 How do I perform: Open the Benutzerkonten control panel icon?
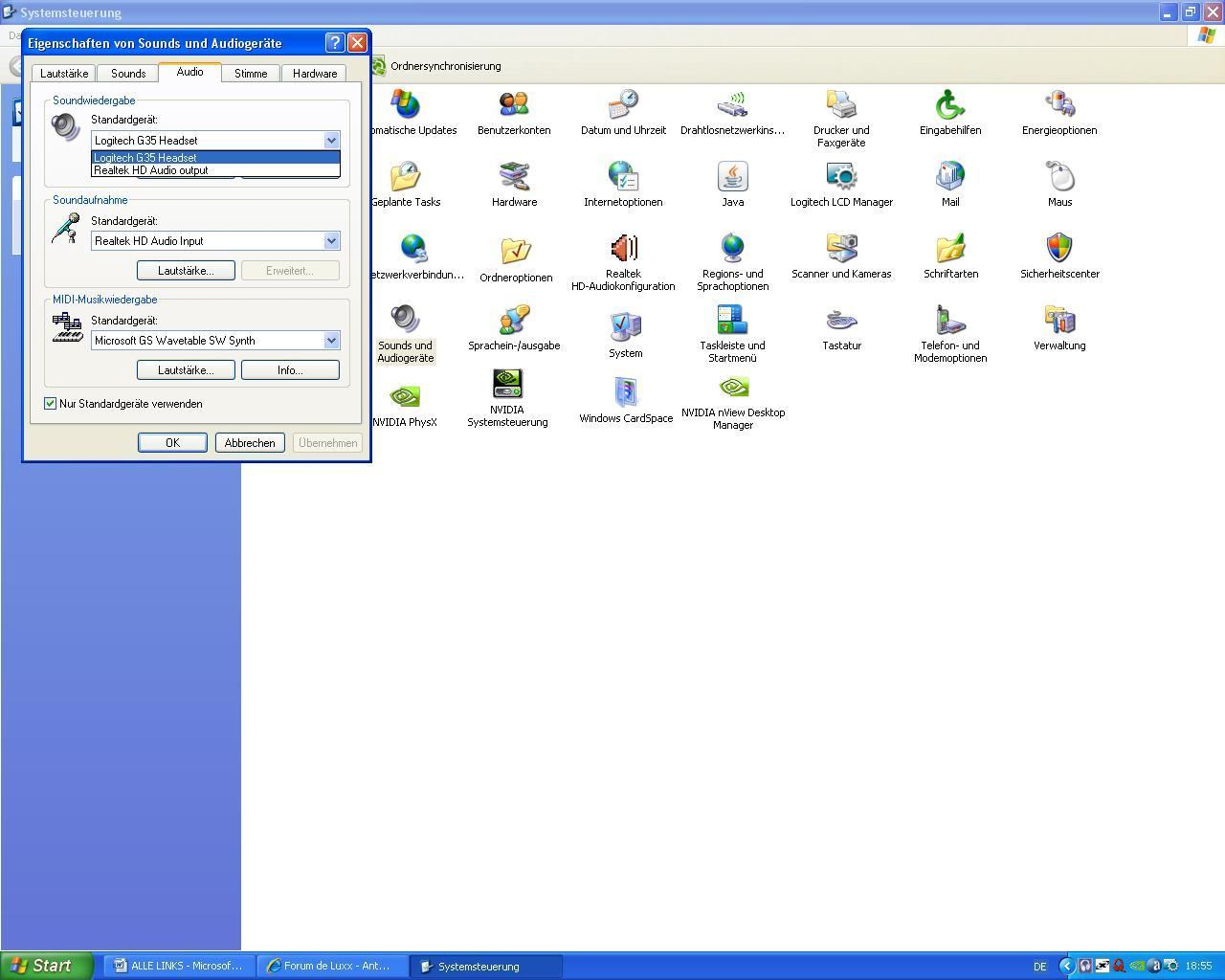[514, 113]
